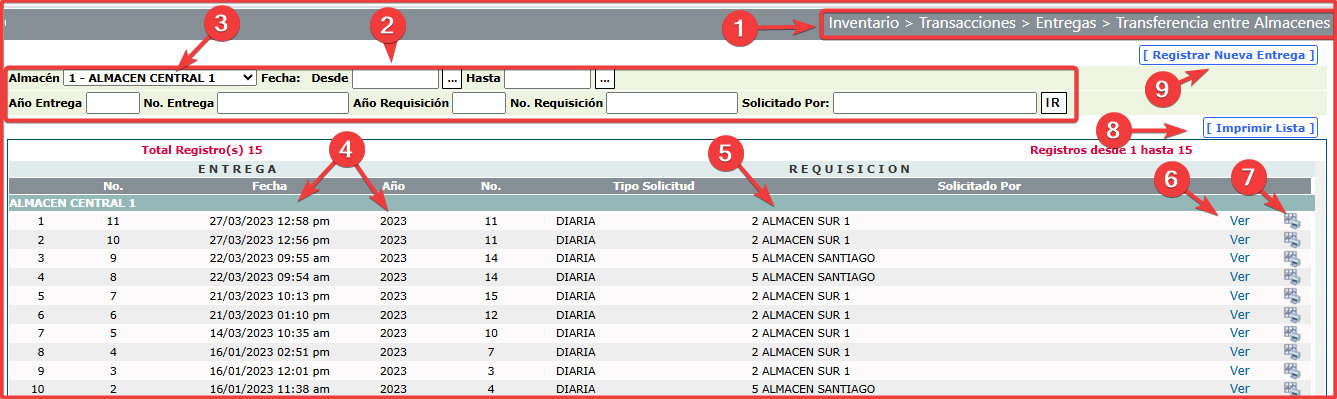Focus the Desde date field

coord(396,78)
